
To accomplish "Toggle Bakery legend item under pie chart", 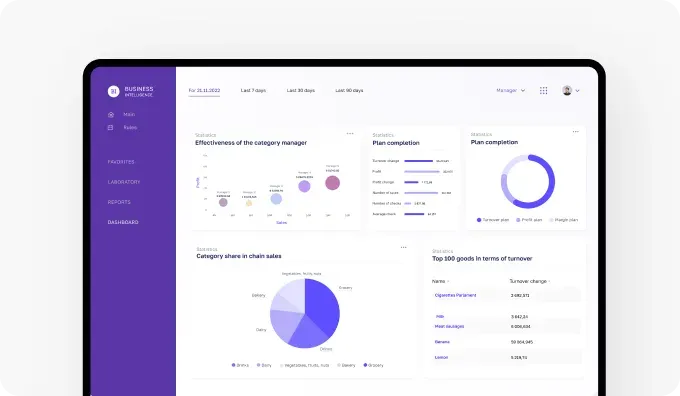I will (346, 365).
